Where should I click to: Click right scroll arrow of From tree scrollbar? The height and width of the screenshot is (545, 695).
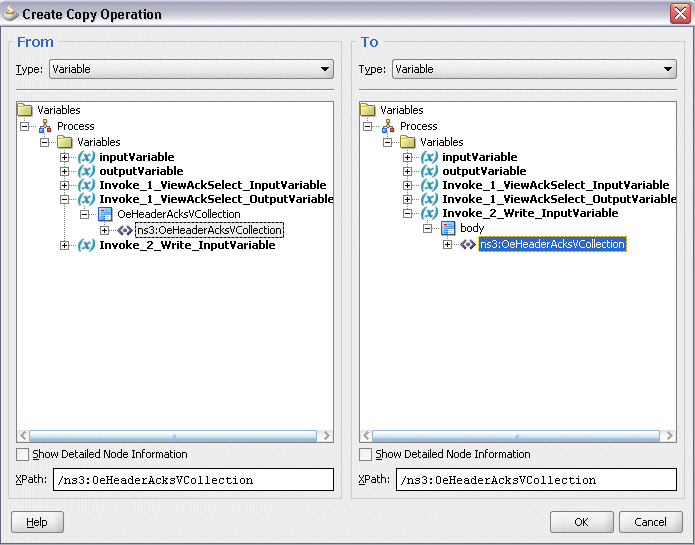tap(327, 436)
